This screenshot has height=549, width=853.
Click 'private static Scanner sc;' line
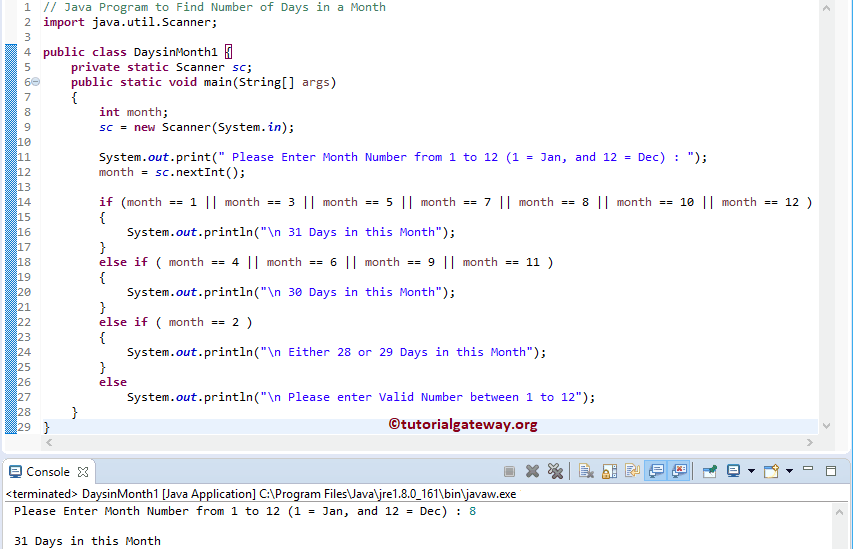(x=162, y=67)
